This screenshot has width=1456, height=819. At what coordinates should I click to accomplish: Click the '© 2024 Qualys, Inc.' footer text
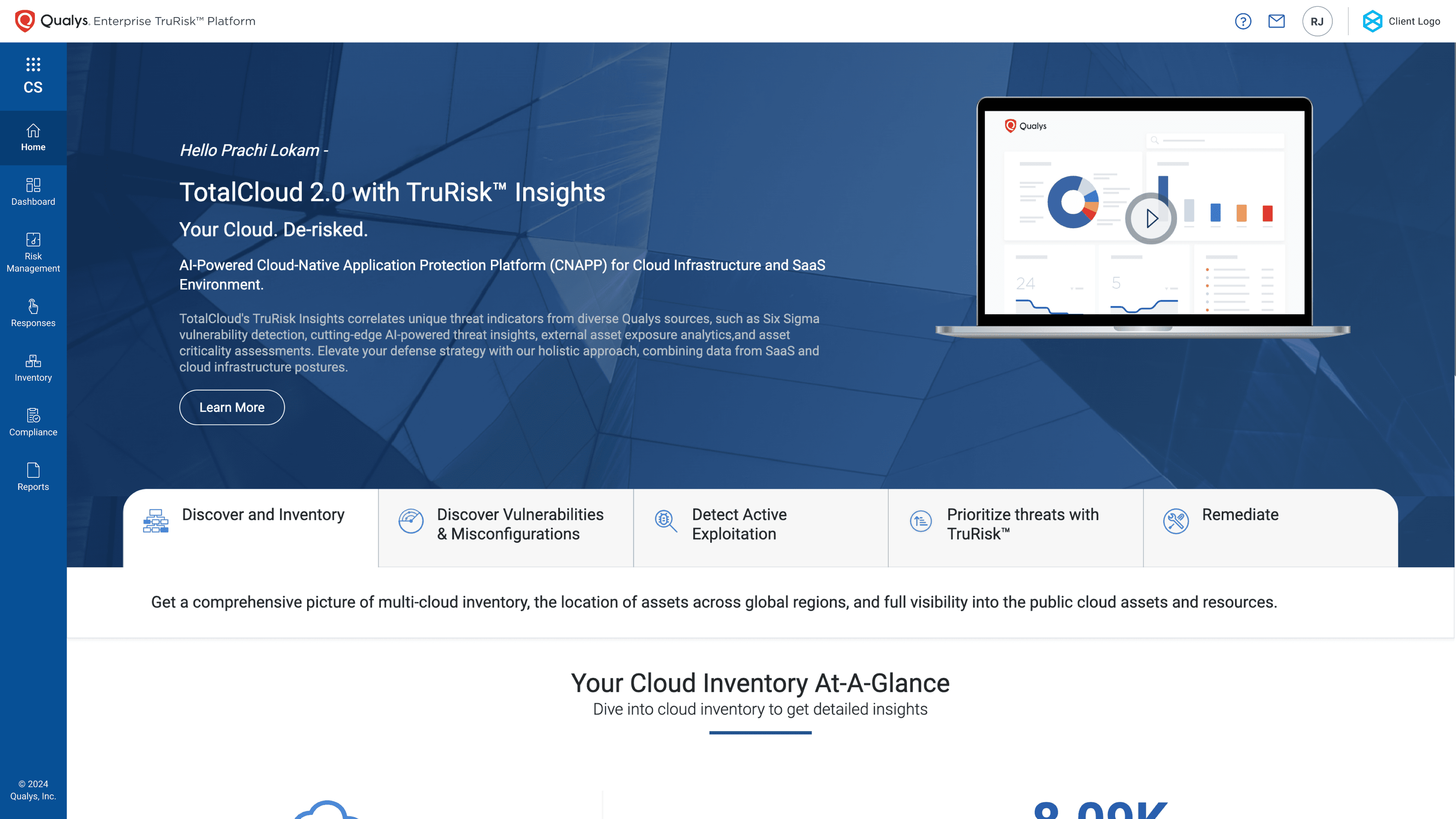[x=33, y=789]
